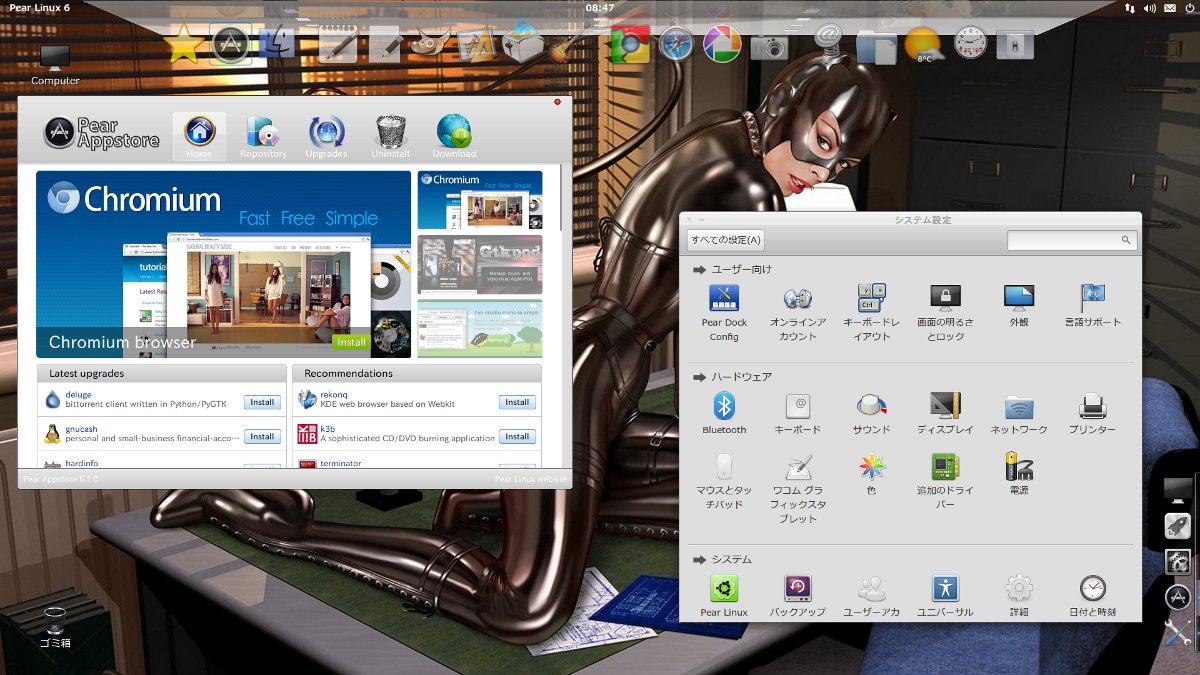The width and height of the screenshot is (1200, 675).
Task: Click the Pear Appstore logo
Action: 101,132
